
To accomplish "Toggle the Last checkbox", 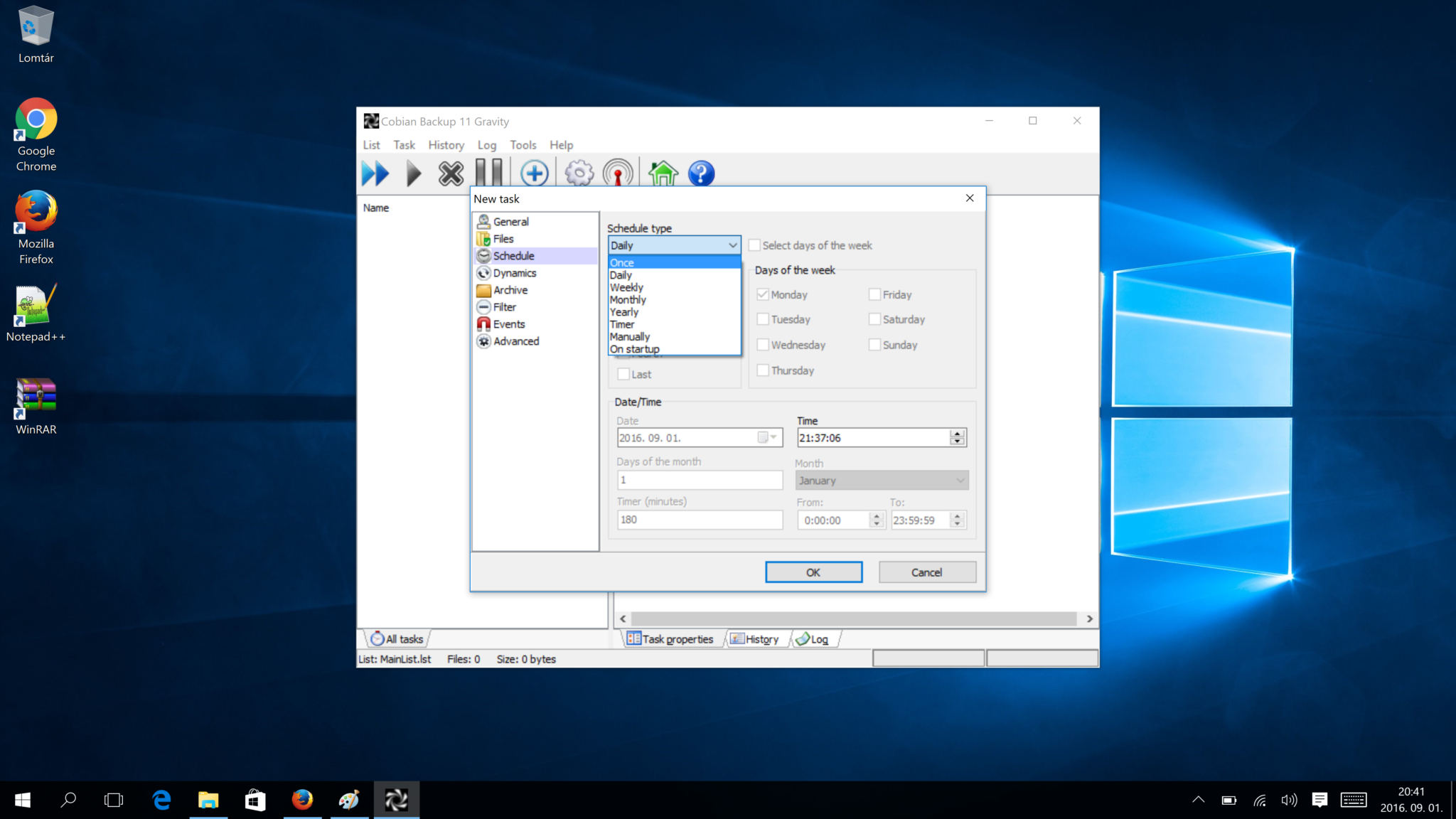I will pyautogui.click(x=623, y=374).
